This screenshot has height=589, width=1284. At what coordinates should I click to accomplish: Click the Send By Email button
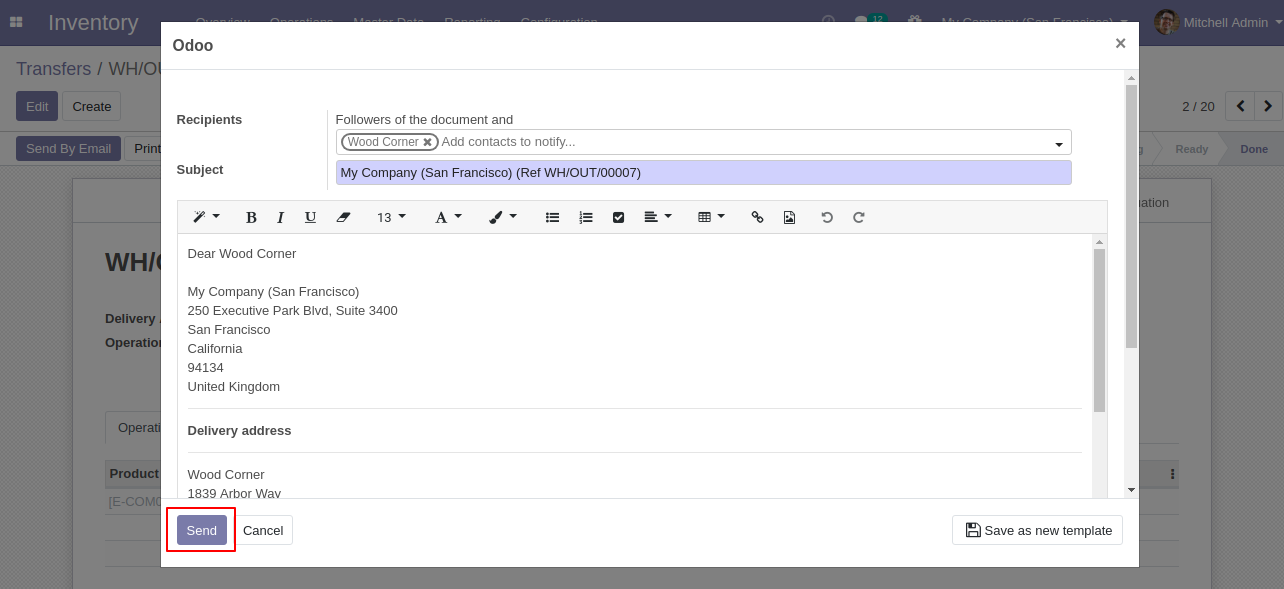[68, 148]
